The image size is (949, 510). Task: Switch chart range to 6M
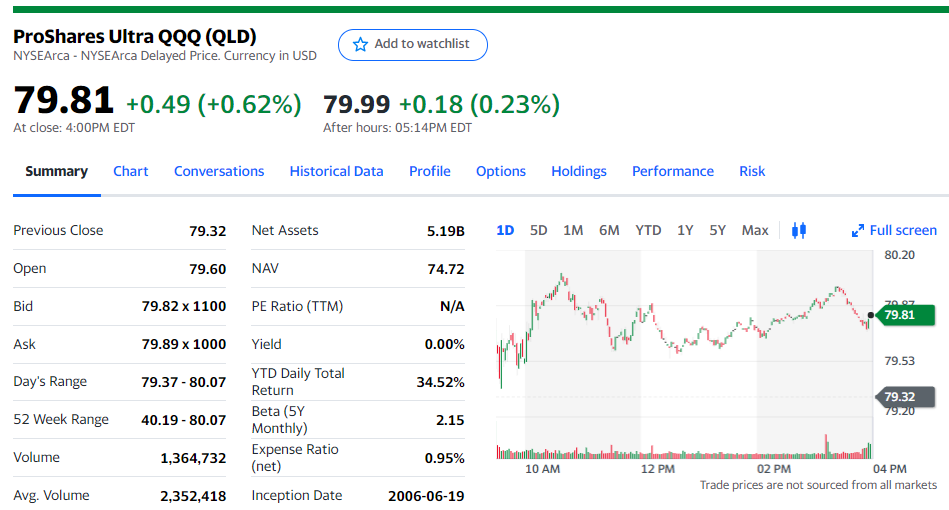pyautogui.click(x=609, y=230)
